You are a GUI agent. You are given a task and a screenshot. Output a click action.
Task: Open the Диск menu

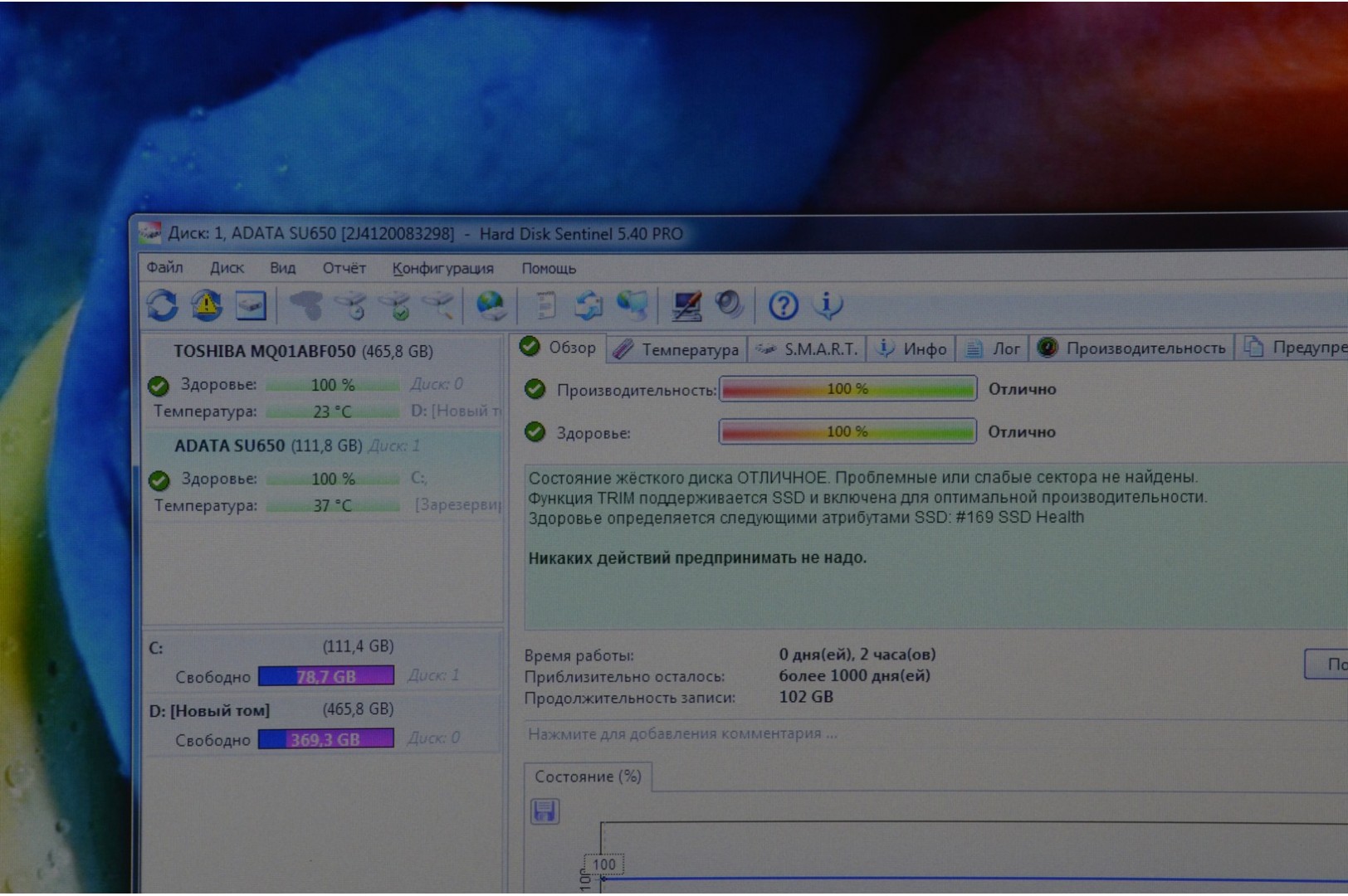227,268
